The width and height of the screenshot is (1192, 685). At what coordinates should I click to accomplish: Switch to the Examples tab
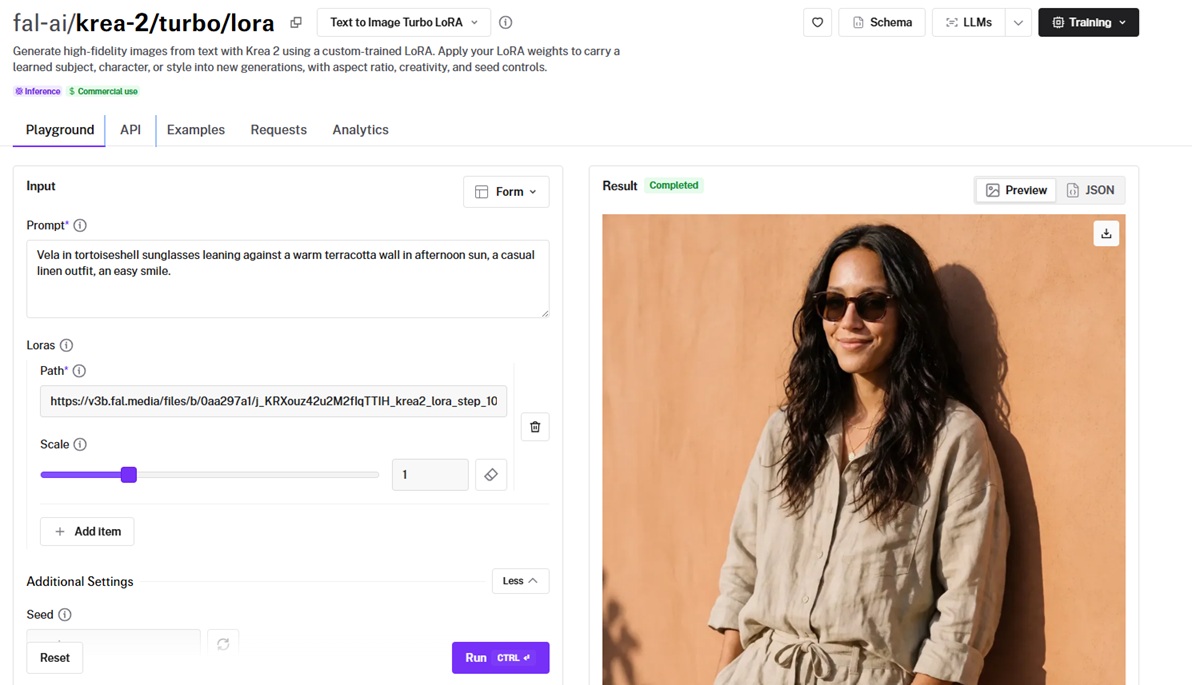196,130
